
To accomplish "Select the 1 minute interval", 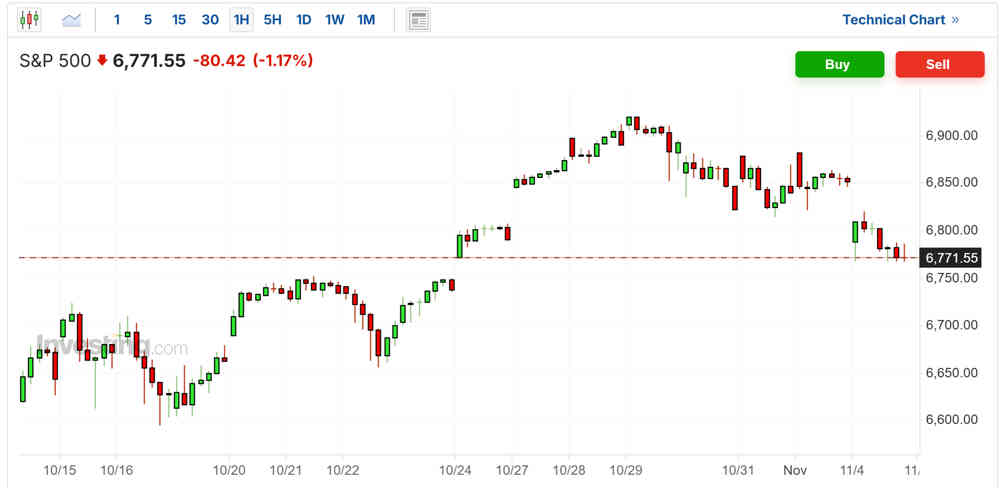I will 117,19.
